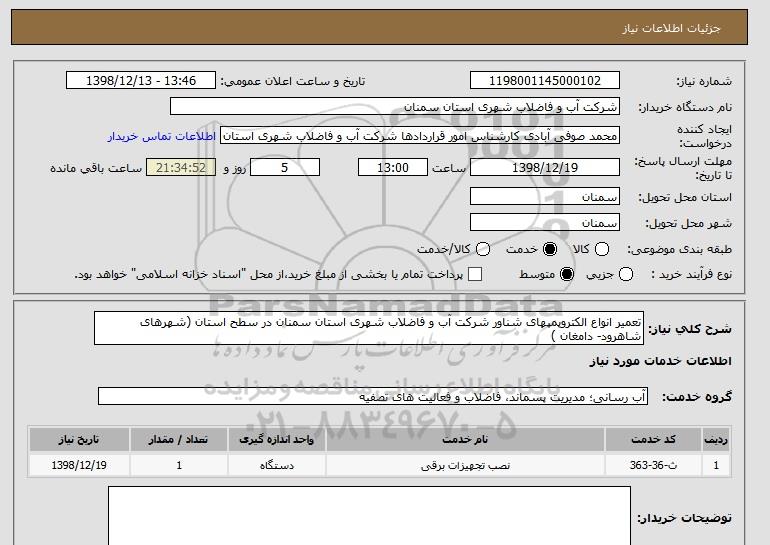Select the کالا/خدمت radio button
Viewport: 770px width, 545px height.
[x=483, y=249]
